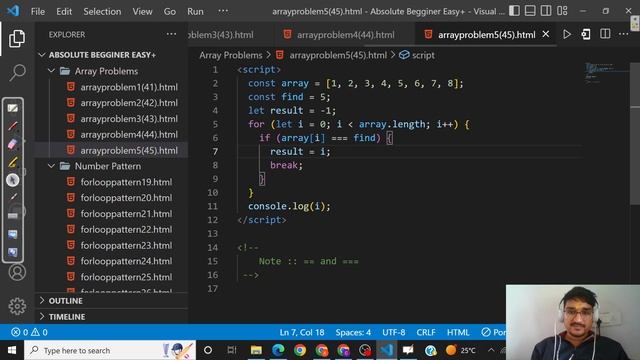This screenshot has height=360, width=640.
Task: Change UTF-8 encoding in status bar
Action: [x=393, y=332]
